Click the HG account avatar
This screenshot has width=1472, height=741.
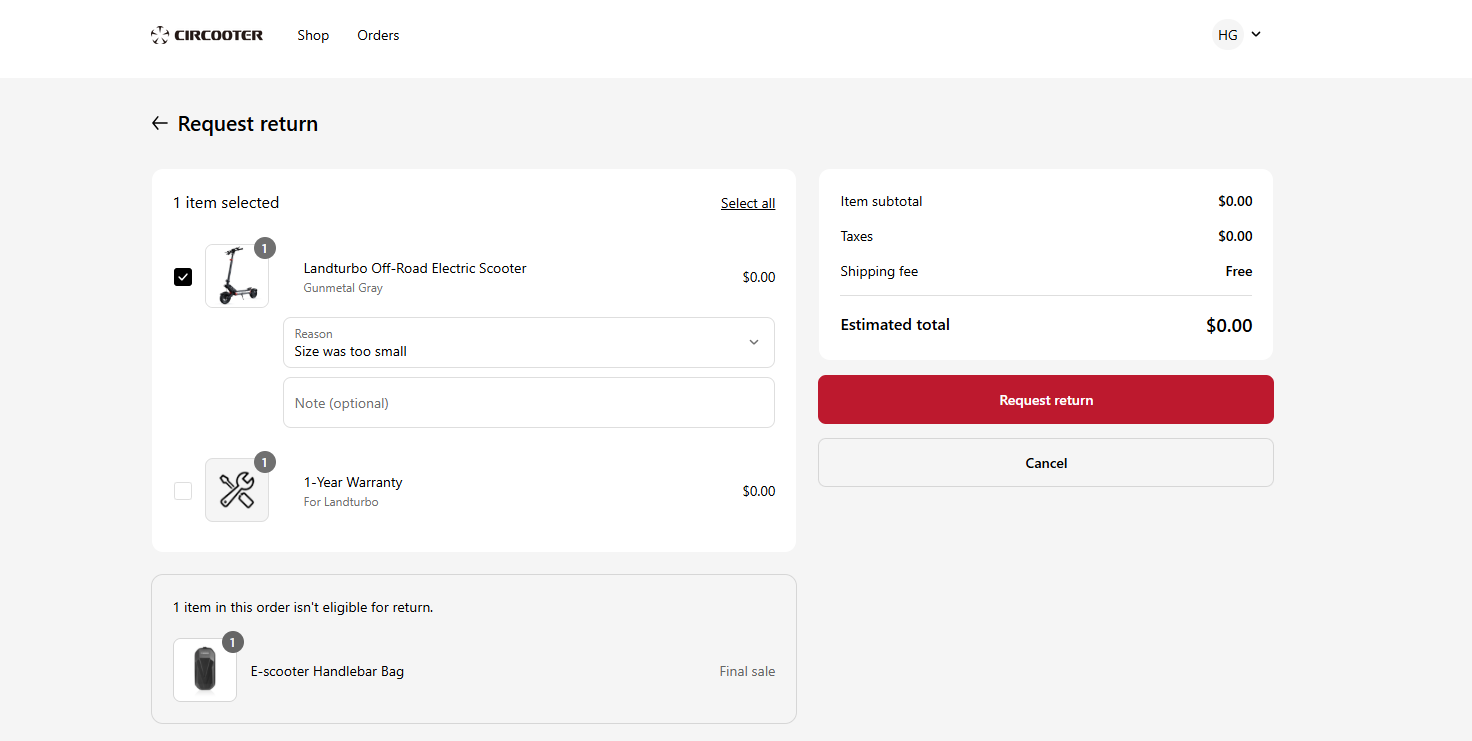1228,35
